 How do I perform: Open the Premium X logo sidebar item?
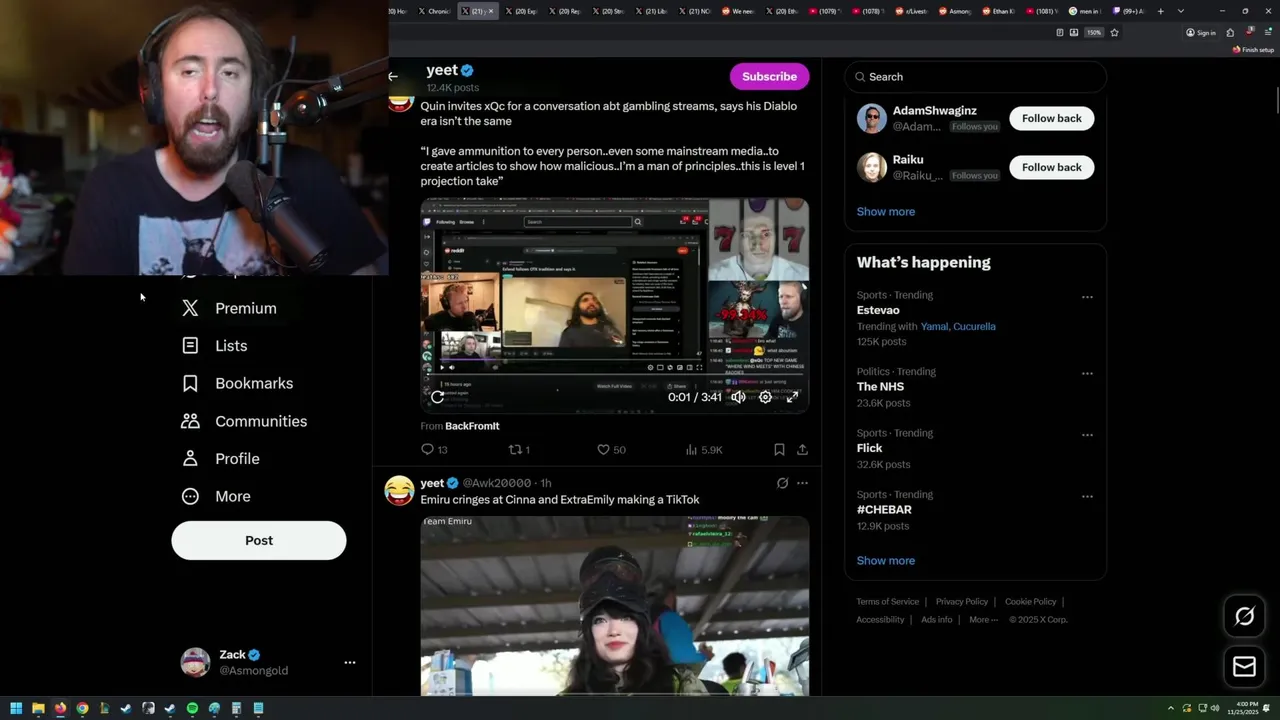click(x=229, y=308)
